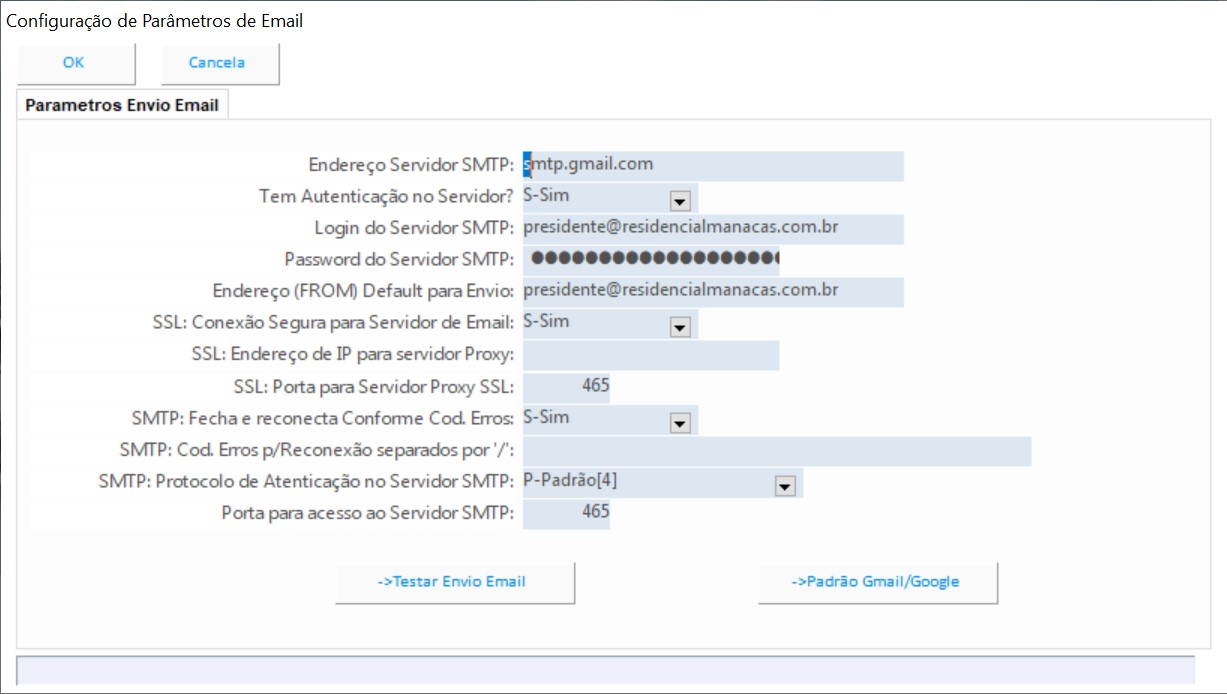Image resolution: width=1227 pixels, height=694 pixels.
Task: Click the SSL proxy port field
Action: [x=566, y=386]
